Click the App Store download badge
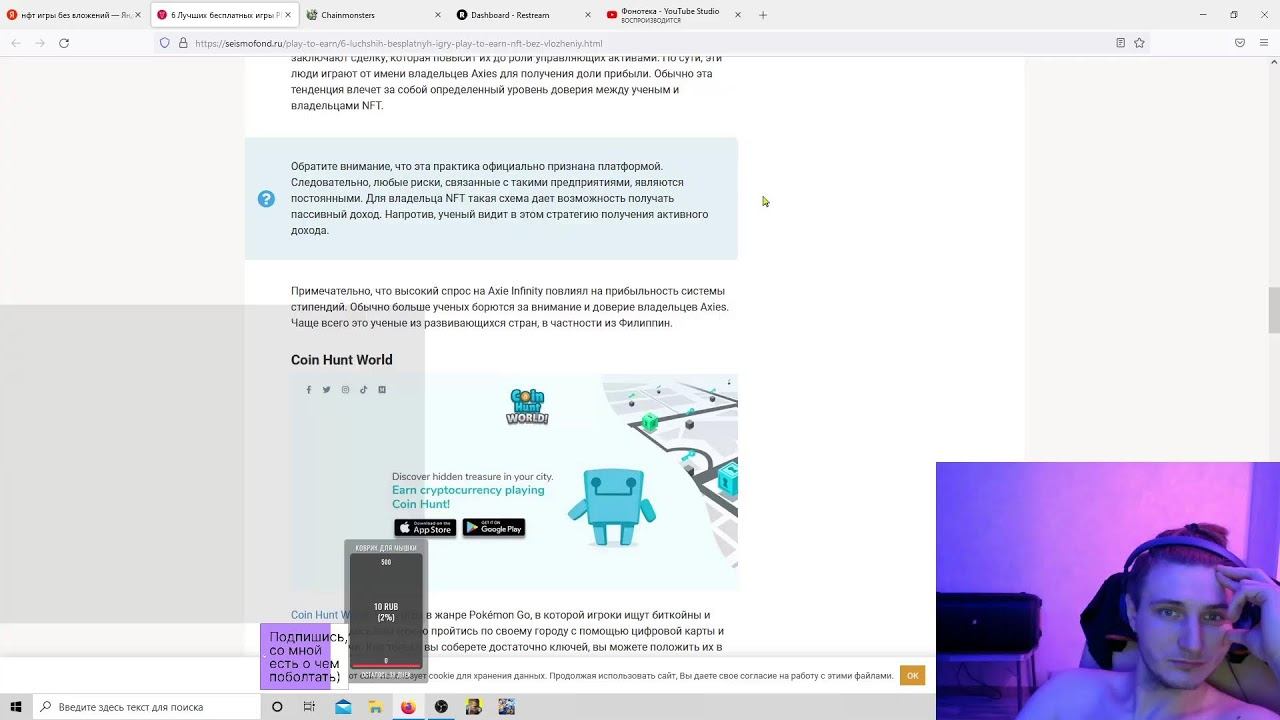This screenshot has width=1280, height=720. point(425,528)
